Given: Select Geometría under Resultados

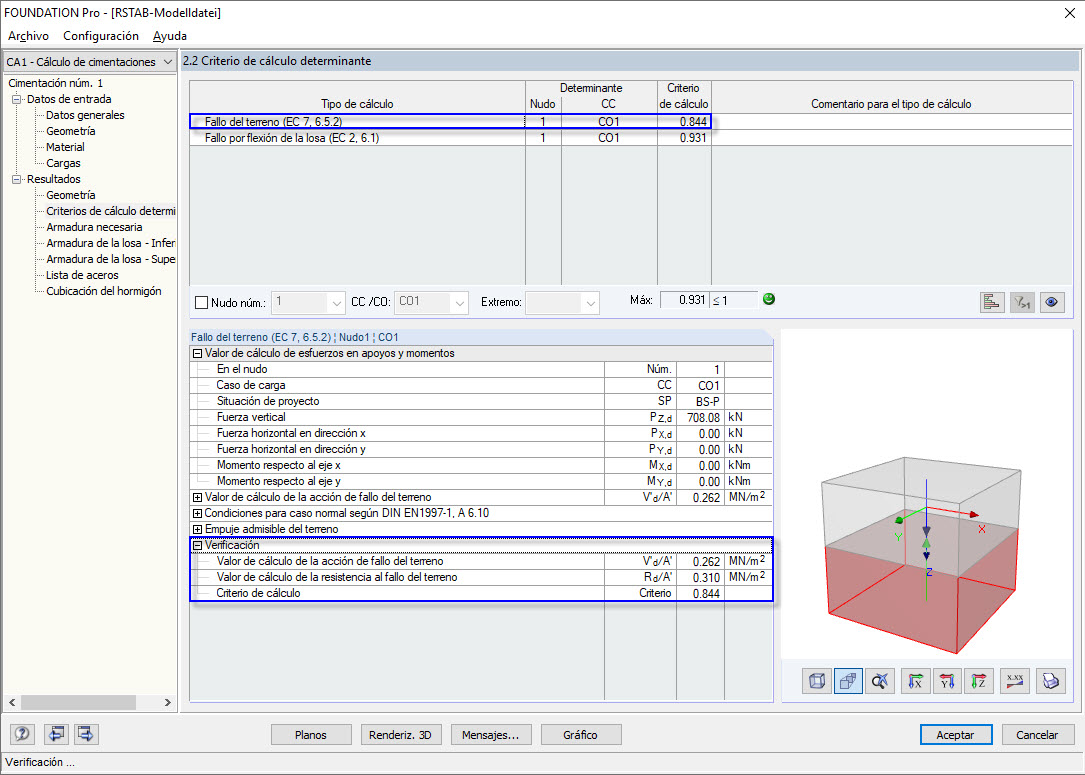Looking at the screenshot, I should click(x=71, y=195).
